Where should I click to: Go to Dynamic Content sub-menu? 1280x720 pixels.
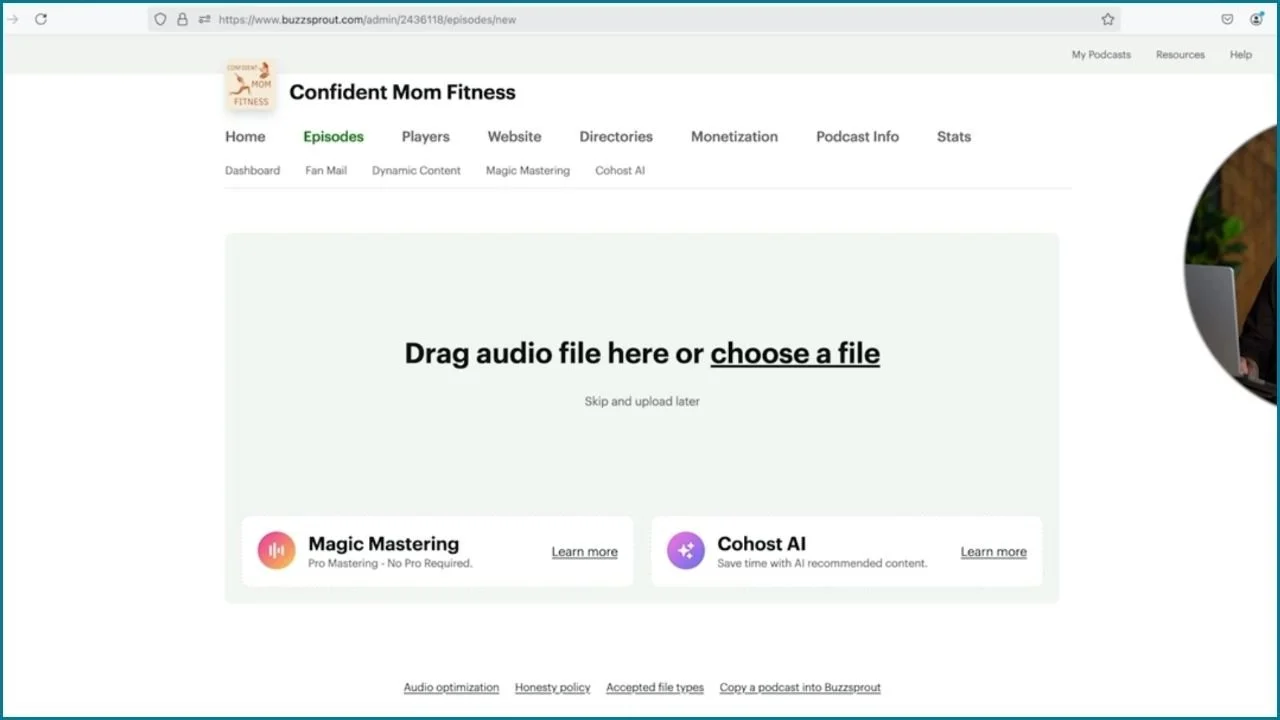coord(416,171)
